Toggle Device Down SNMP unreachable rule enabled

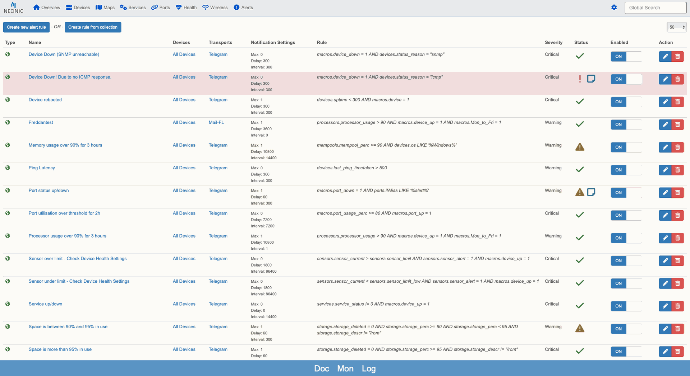pyautogui.click(x=626, y=56)
